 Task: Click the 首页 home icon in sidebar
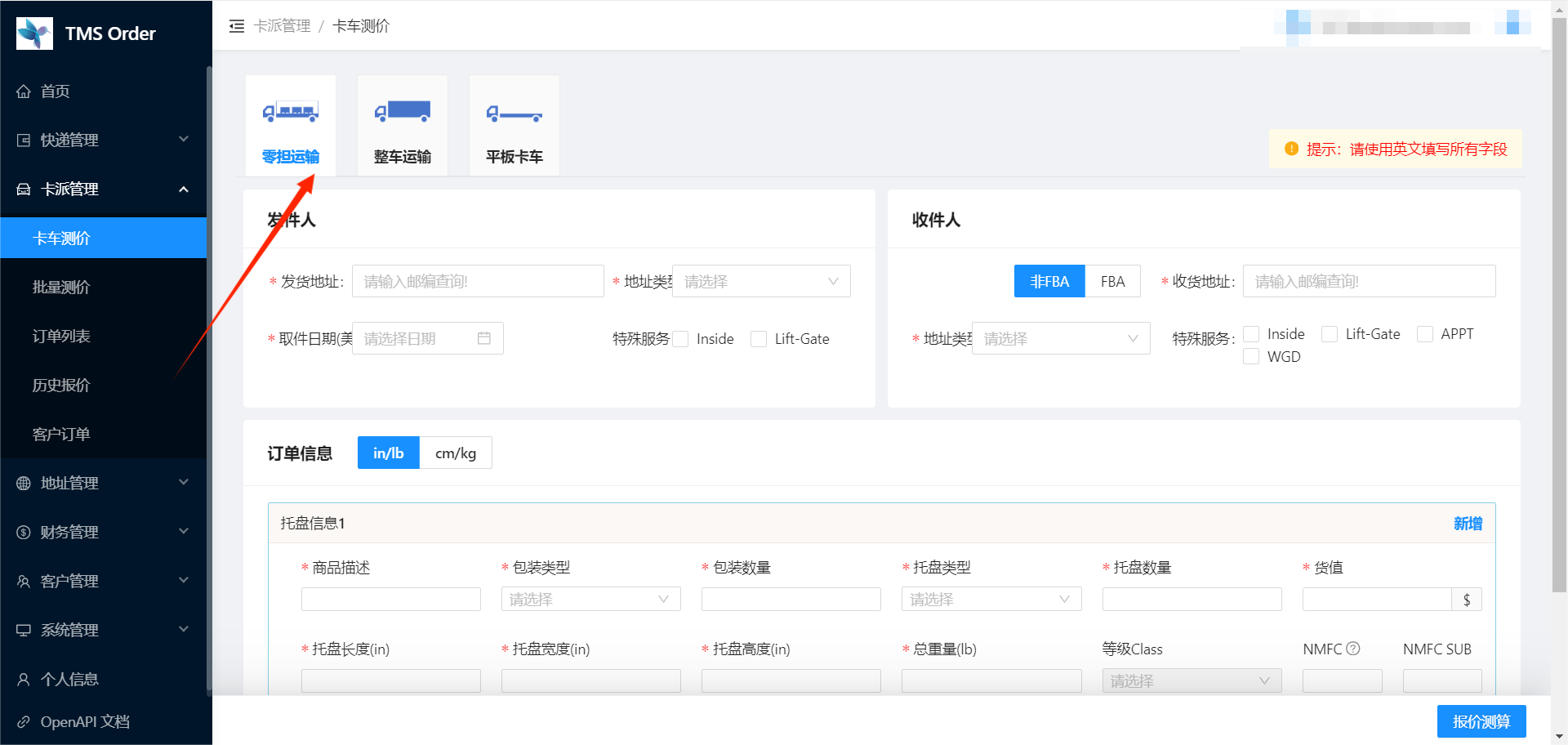pos(24,91)
